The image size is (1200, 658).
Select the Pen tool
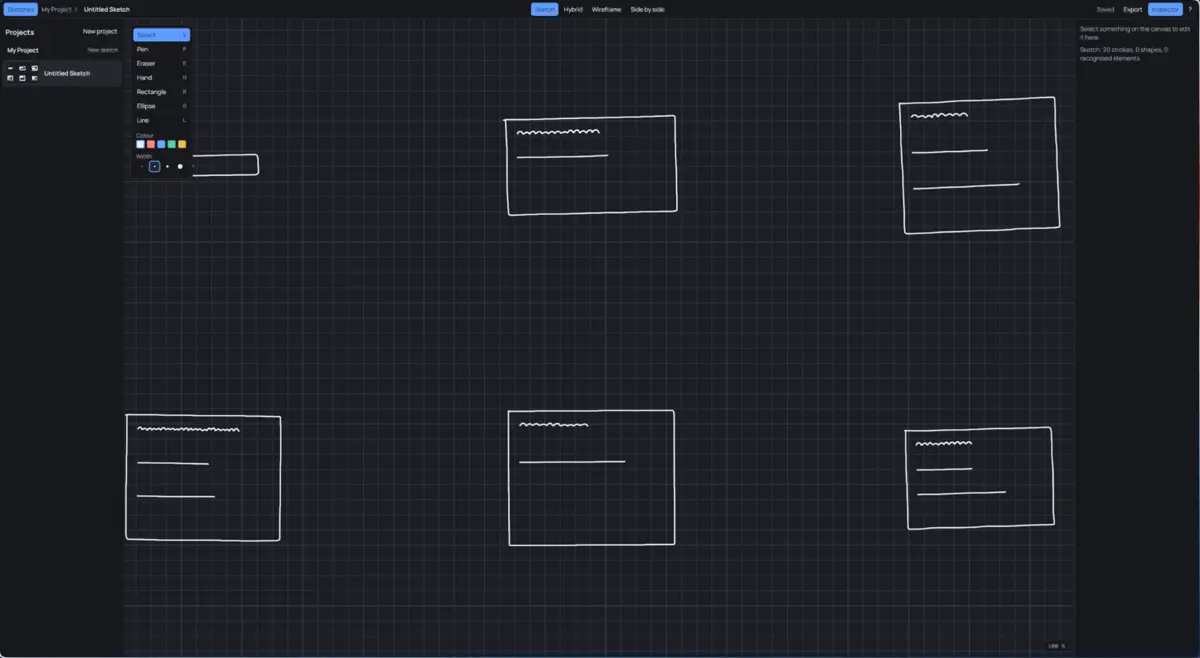161,49
